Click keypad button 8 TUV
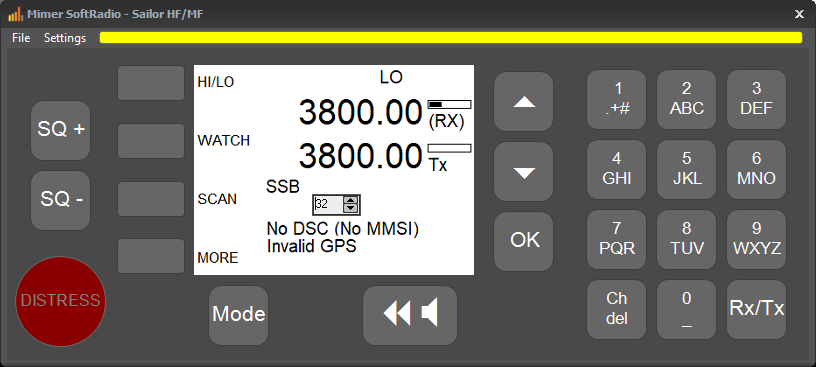 [x=686, y=239]
